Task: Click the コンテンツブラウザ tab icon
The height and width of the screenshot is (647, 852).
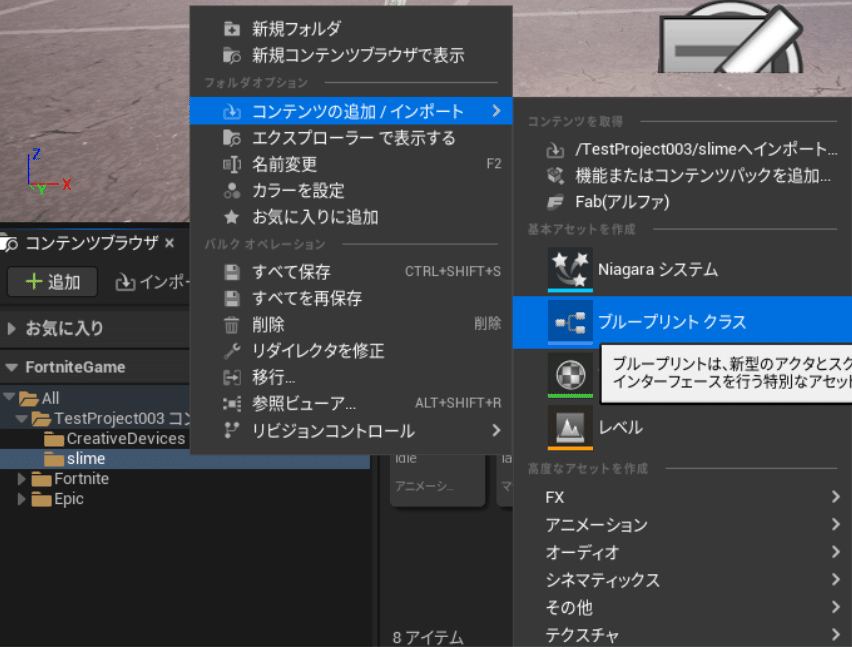Action: (x=9, y=243)
